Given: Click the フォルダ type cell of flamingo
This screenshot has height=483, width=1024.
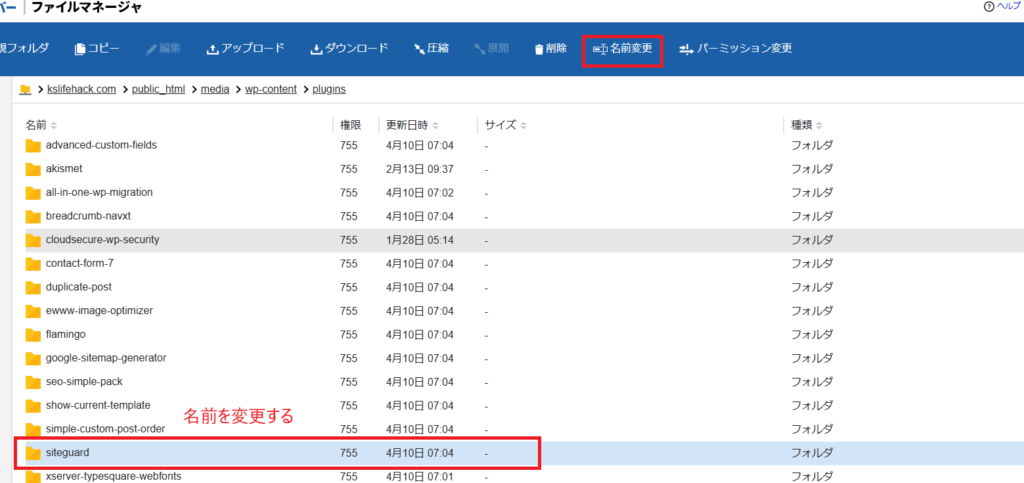Looking at the screenshot, I should point(812,334).
